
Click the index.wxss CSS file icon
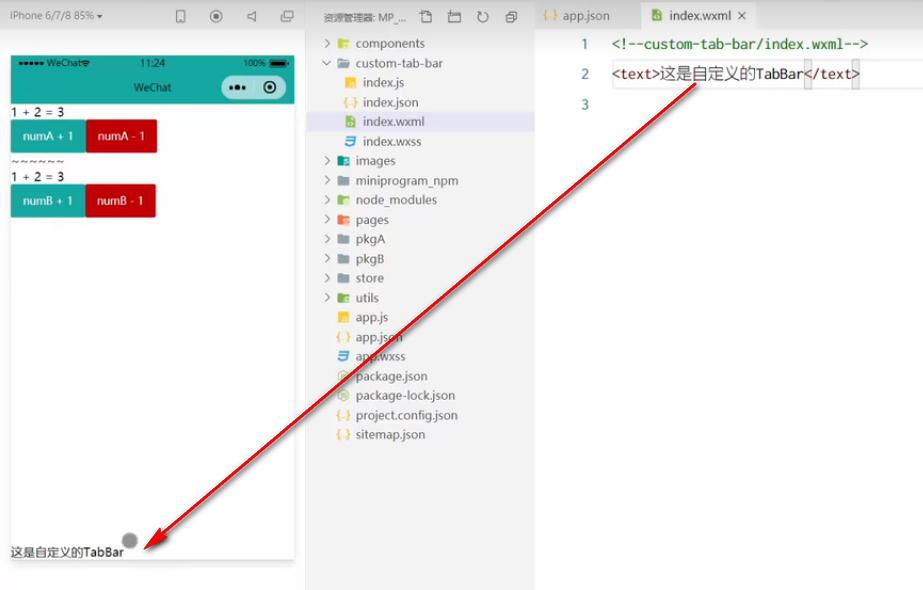pos(350,141)
